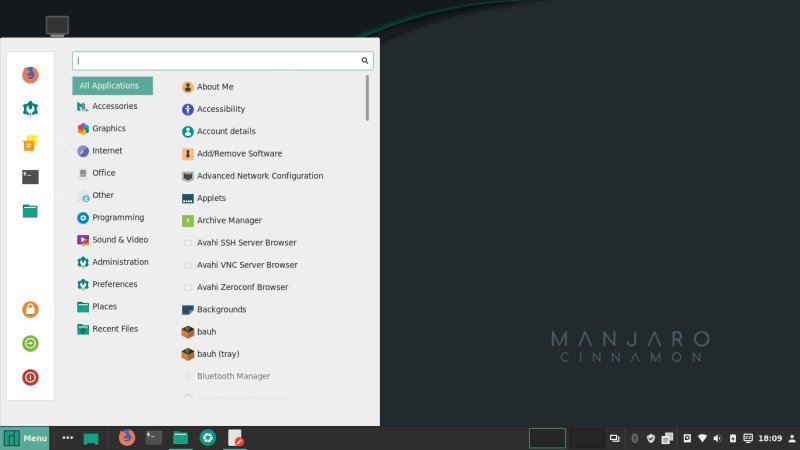Launch Add/Remove Software
This screenshot has height=450, width=800.
pyautogui.click(x=238, y=154)
